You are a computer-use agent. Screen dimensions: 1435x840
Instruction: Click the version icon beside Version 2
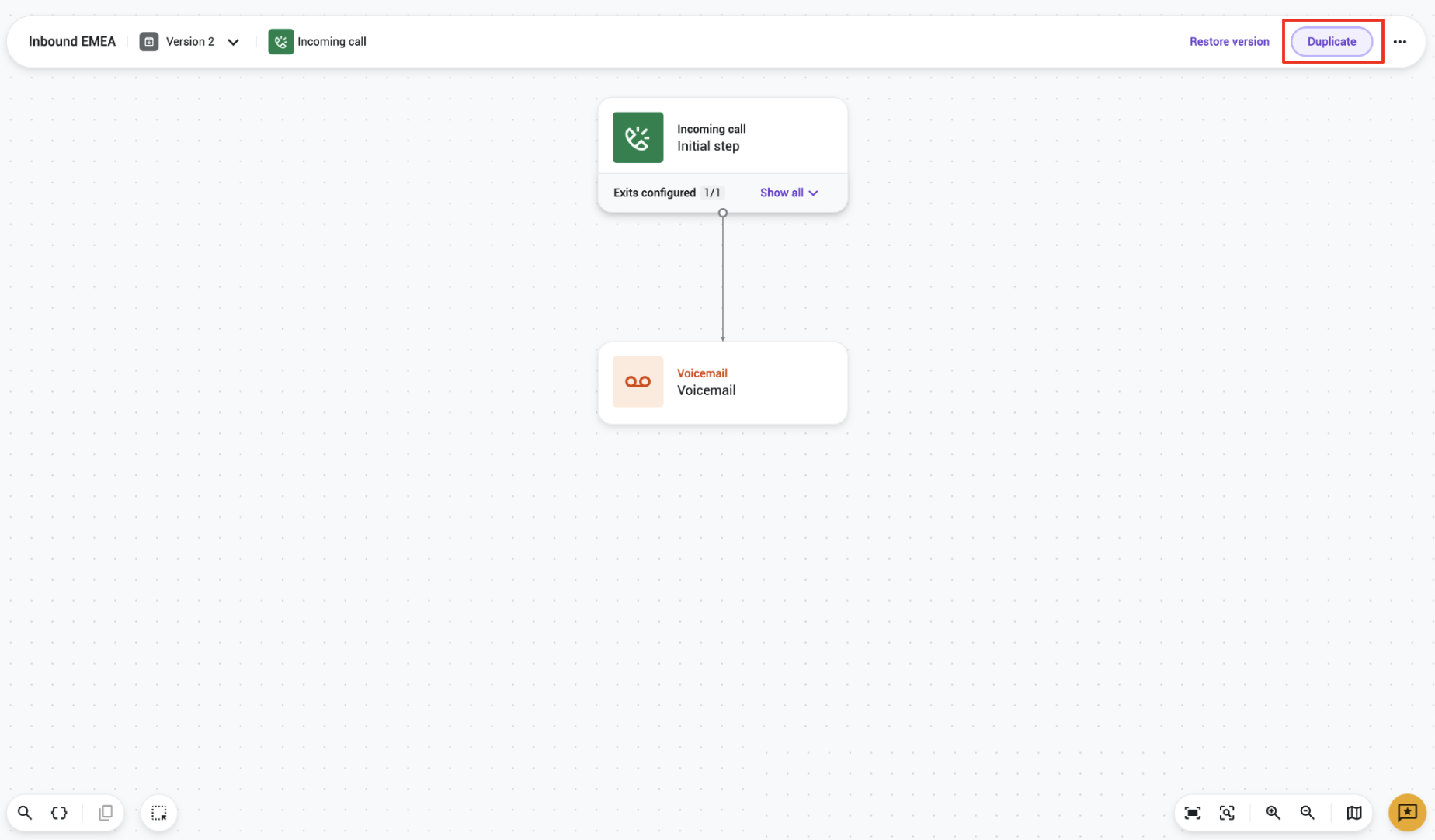149,42
